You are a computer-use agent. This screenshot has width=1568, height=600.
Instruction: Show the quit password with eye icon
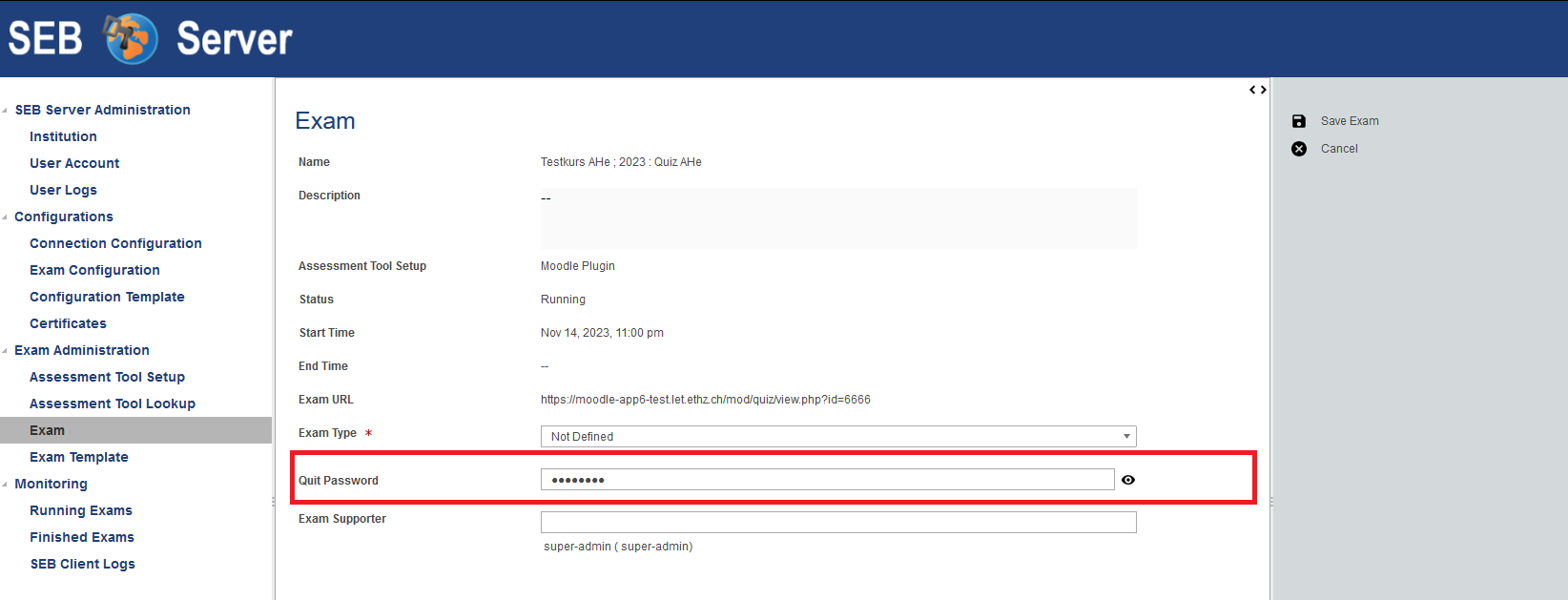pos(1128,480)
